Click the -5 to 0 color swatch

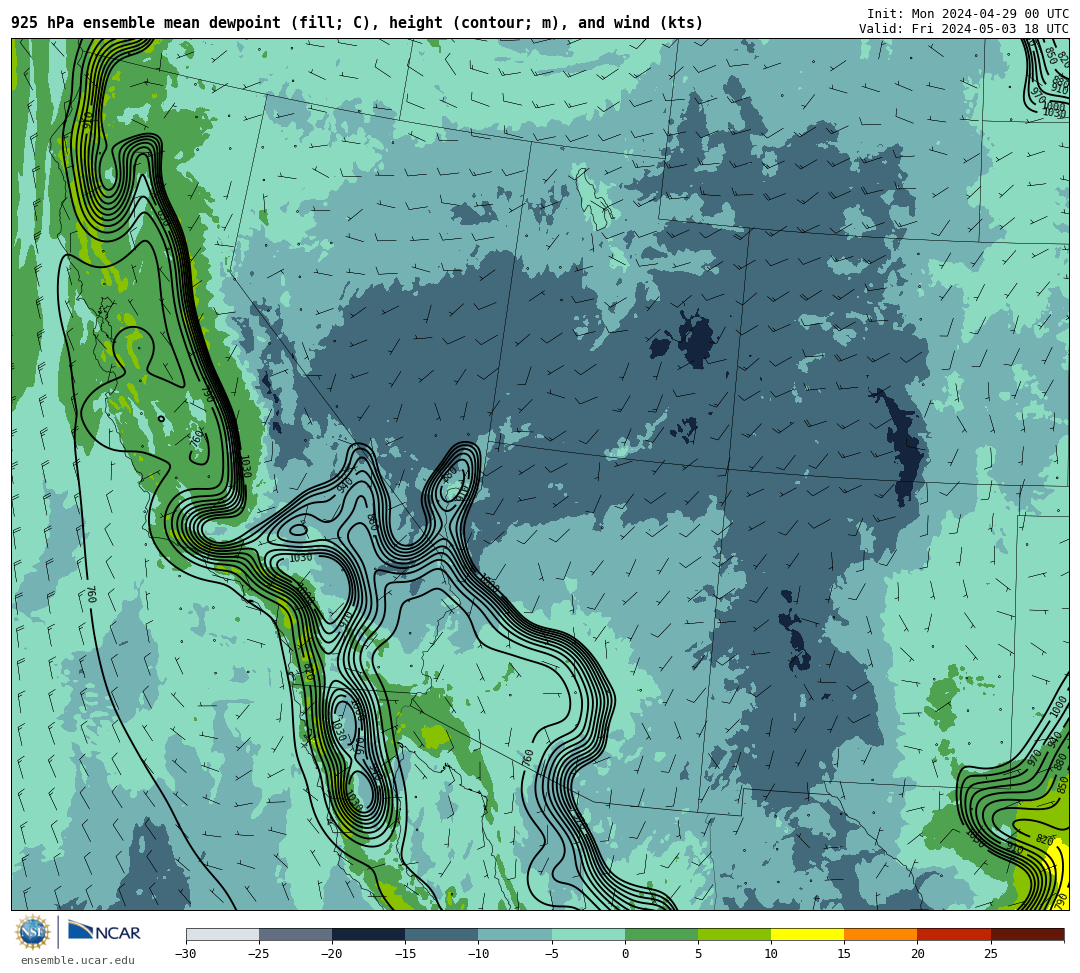(588, 934)
